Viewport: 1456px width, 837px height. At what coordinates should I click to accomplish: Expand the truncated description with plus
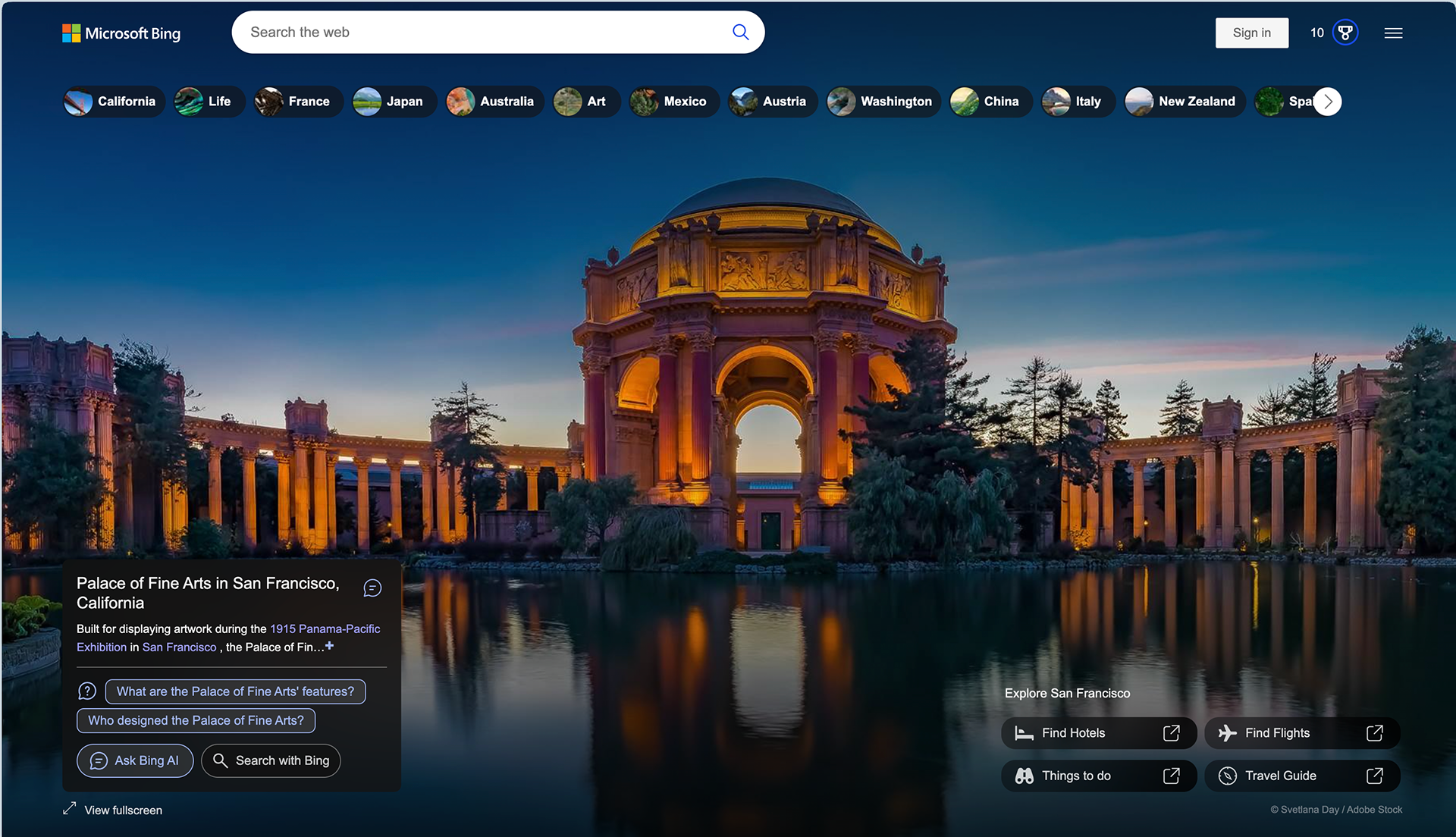330,646
